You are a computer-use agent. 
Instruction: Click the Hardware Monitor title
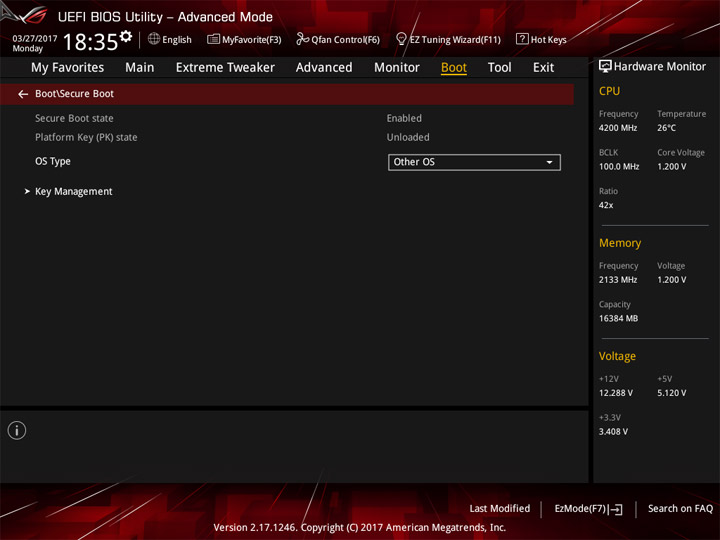pyautogui.click(x=659, y=67)
